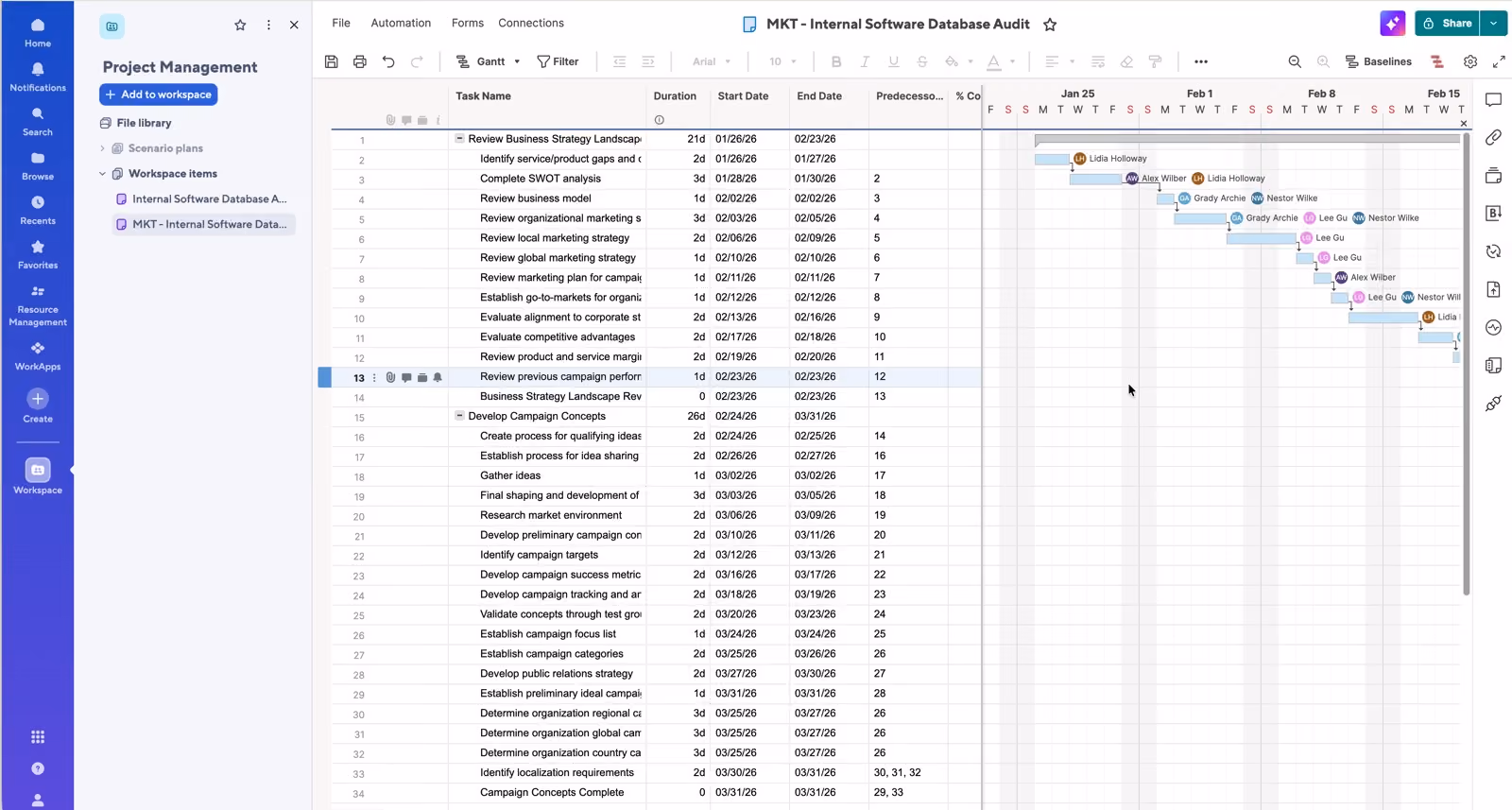Open the help question mark icon
The width and height of the screenshot is (1512, 810).
click(x=38, y=768)
